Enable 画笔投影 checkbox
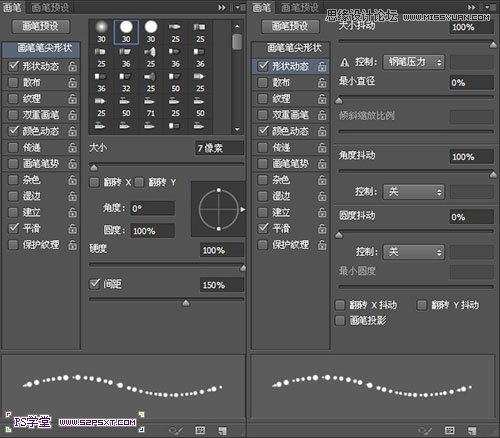This screenshot has width=500, height=438. (340, 321)
